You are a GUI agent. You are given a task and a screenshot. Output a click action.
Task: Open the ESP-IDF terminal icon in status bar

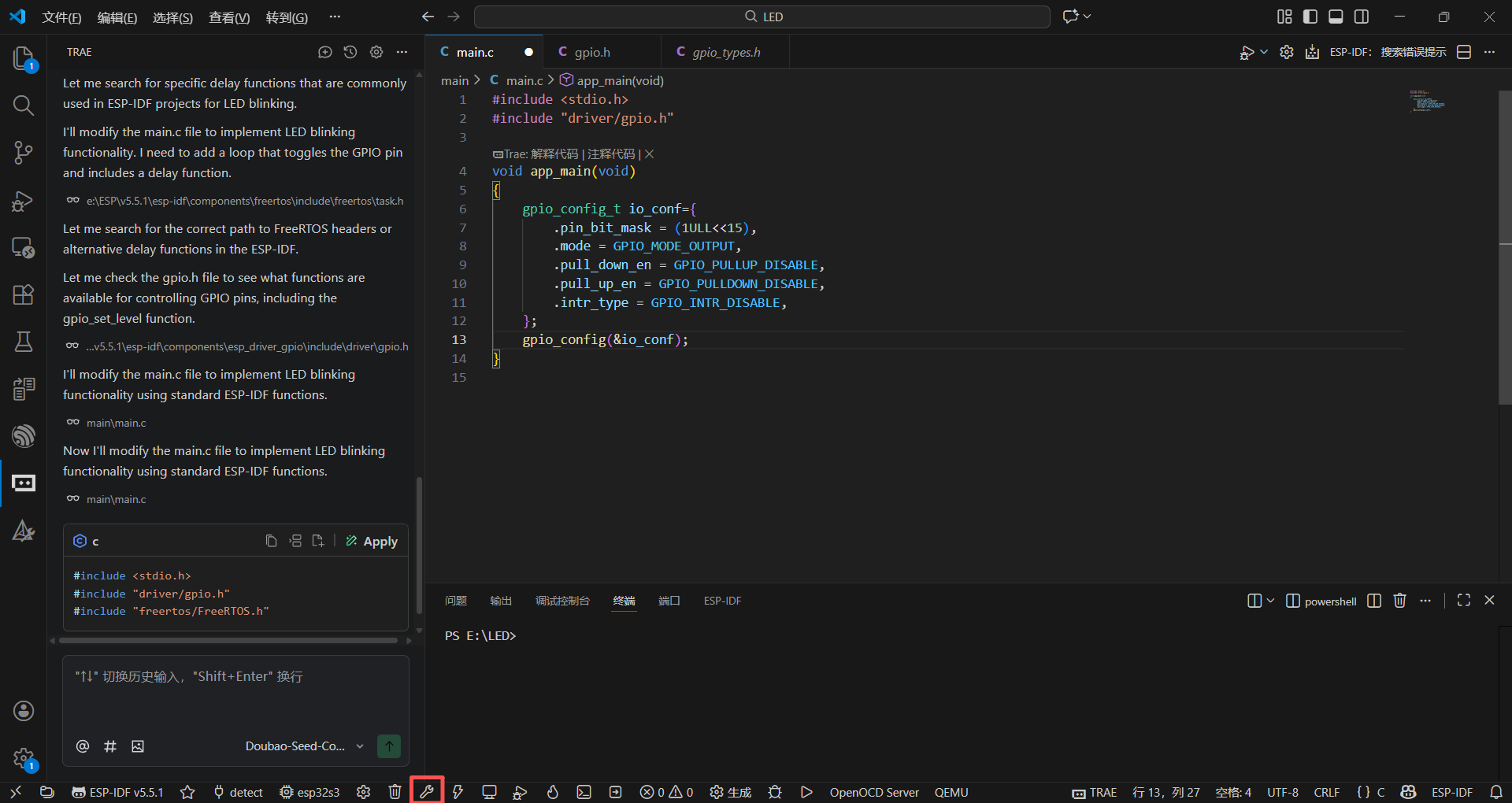coord(584,792)
